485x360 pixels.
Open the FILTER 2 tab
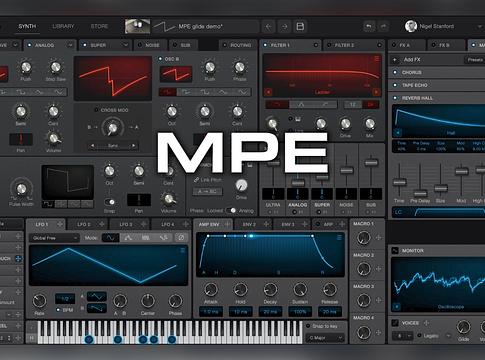[353, 45]
